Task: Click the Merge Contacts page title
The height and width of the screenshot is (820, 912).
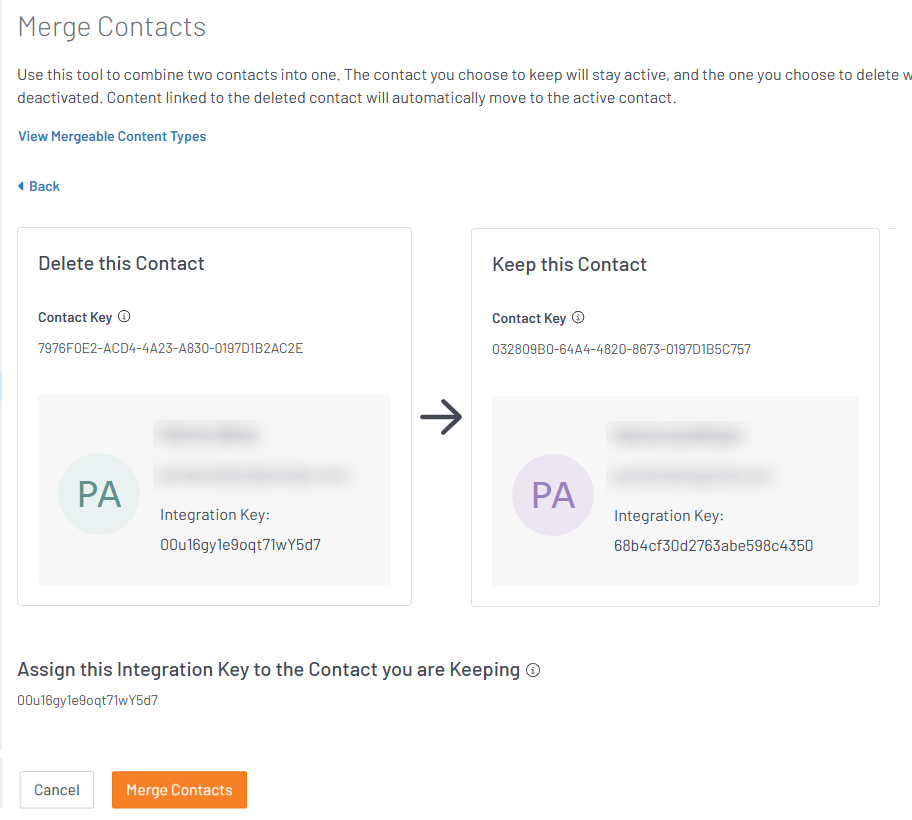Action: pos(111,27)
